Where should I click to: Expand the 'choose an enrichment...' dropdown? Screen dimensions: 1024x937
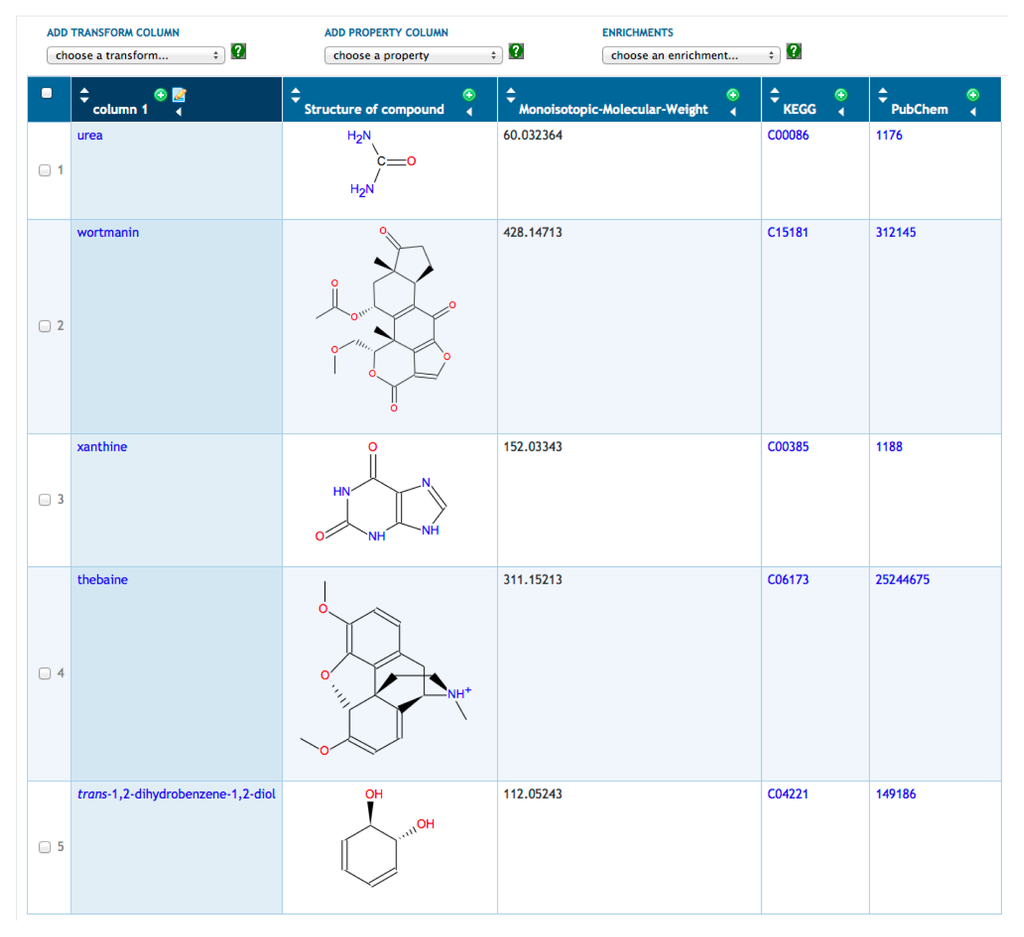tap(690, 56)
